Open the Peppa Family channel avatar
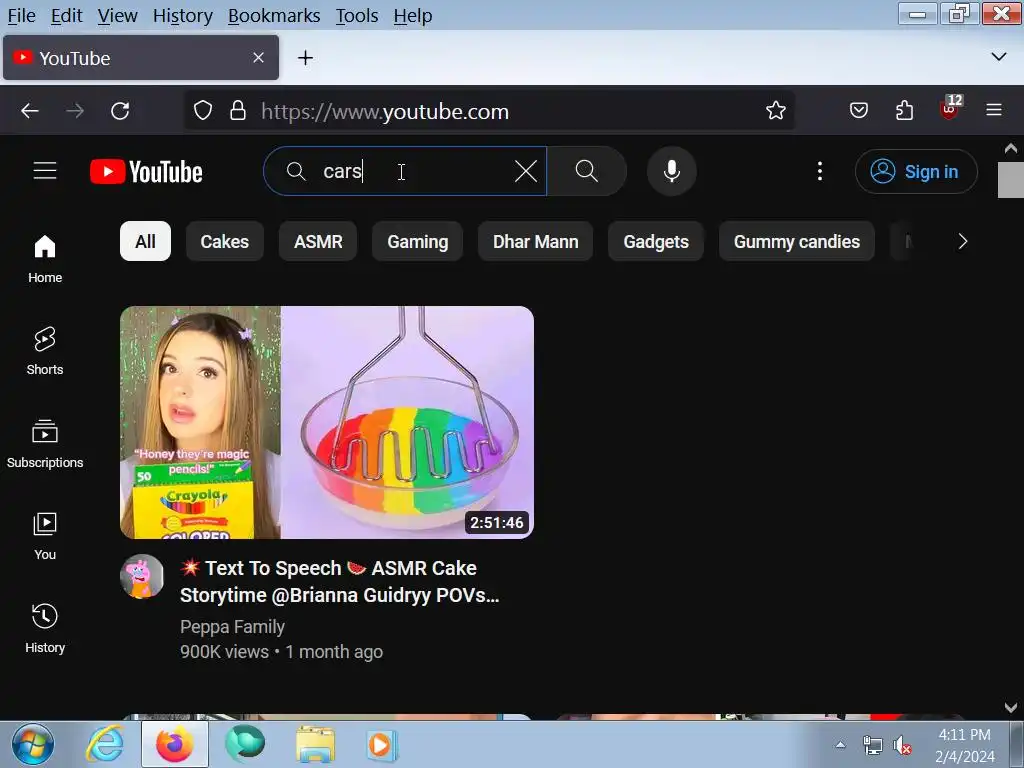Screen dimensions: 1024x768 [142, 576]
